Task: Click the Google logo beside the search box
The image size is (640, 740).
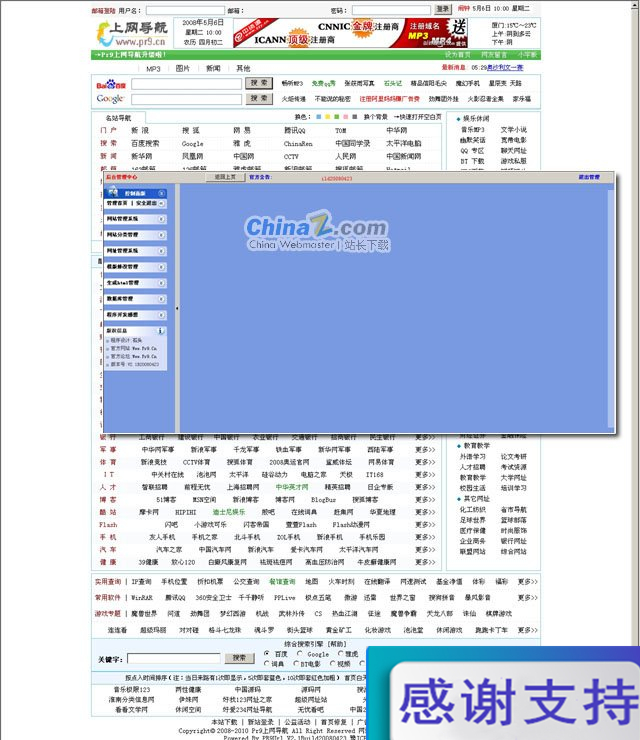Action: [110, 99]
